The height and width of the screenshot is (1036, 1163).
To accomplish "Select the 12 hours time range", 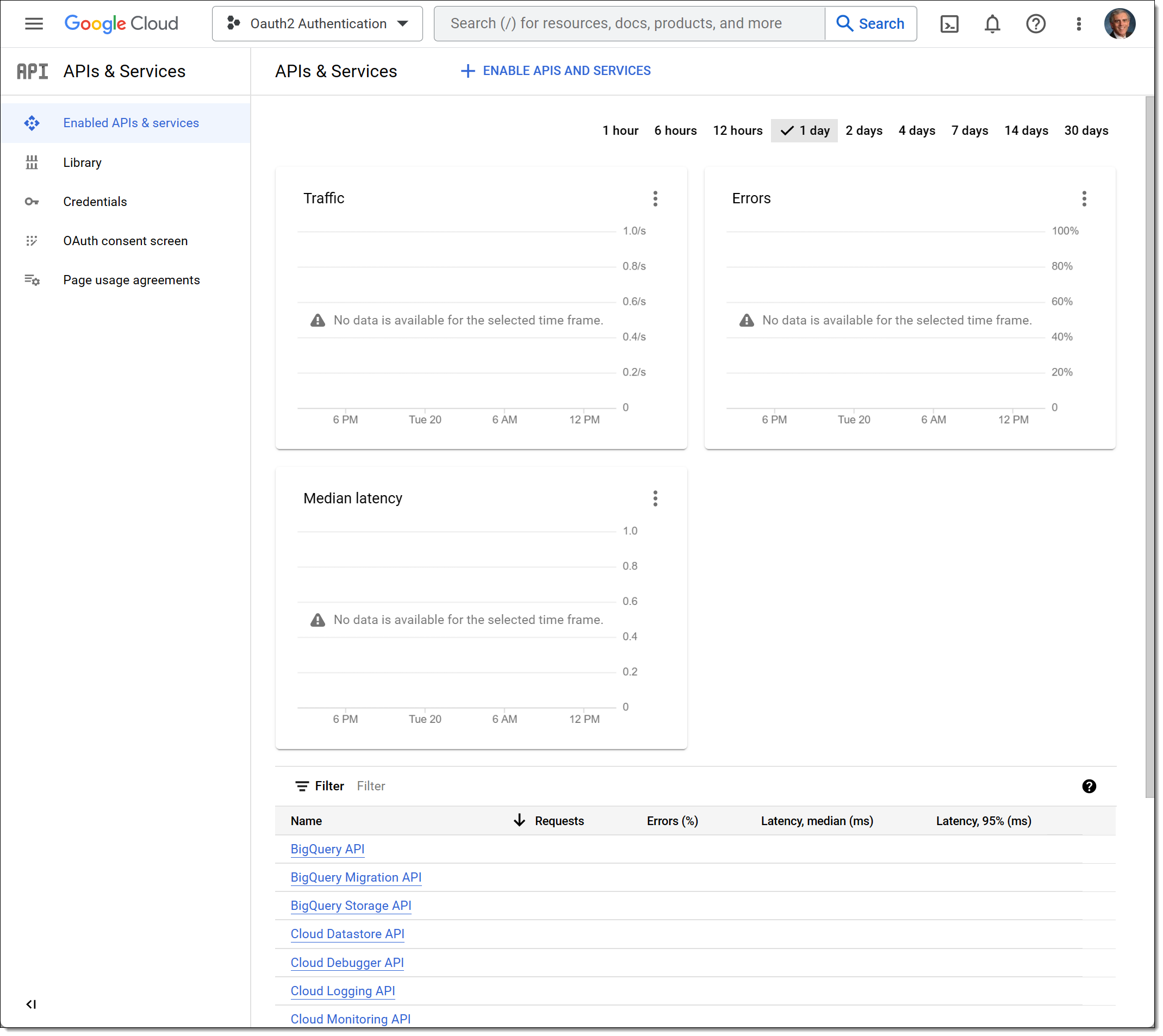I will [738, 130].
